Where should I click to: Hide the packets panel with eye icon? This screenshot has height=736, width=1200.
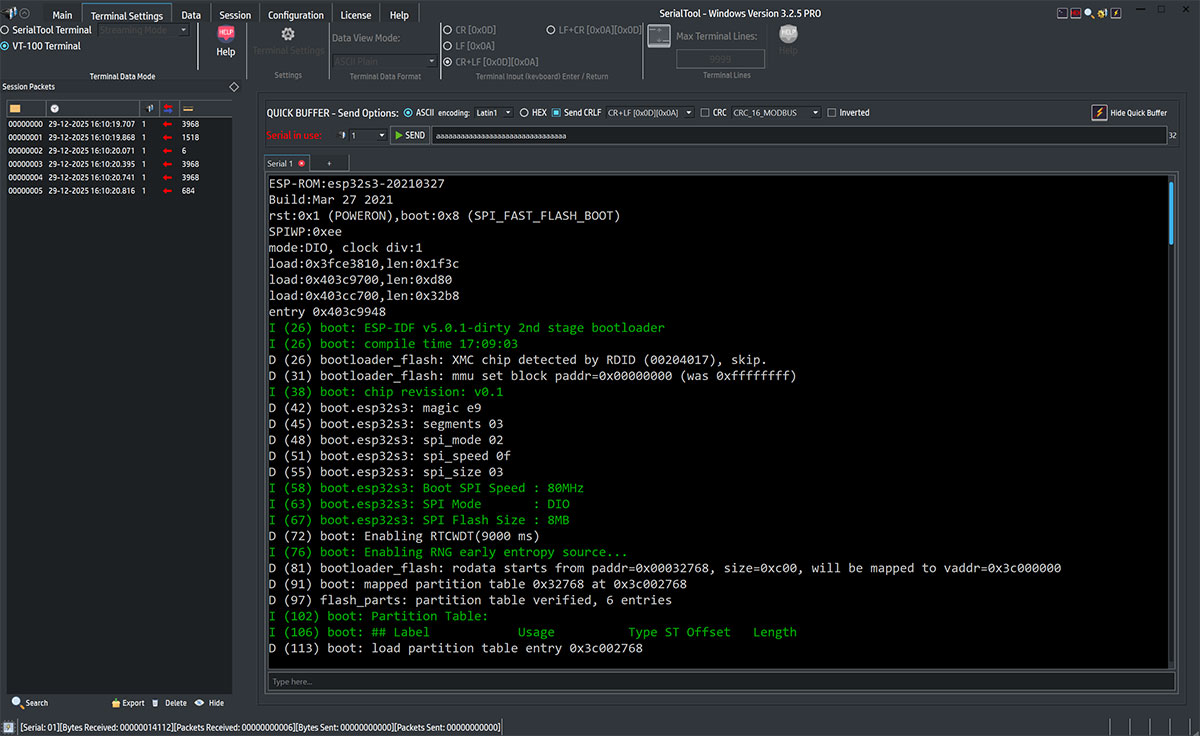click(x=200, y=703)
